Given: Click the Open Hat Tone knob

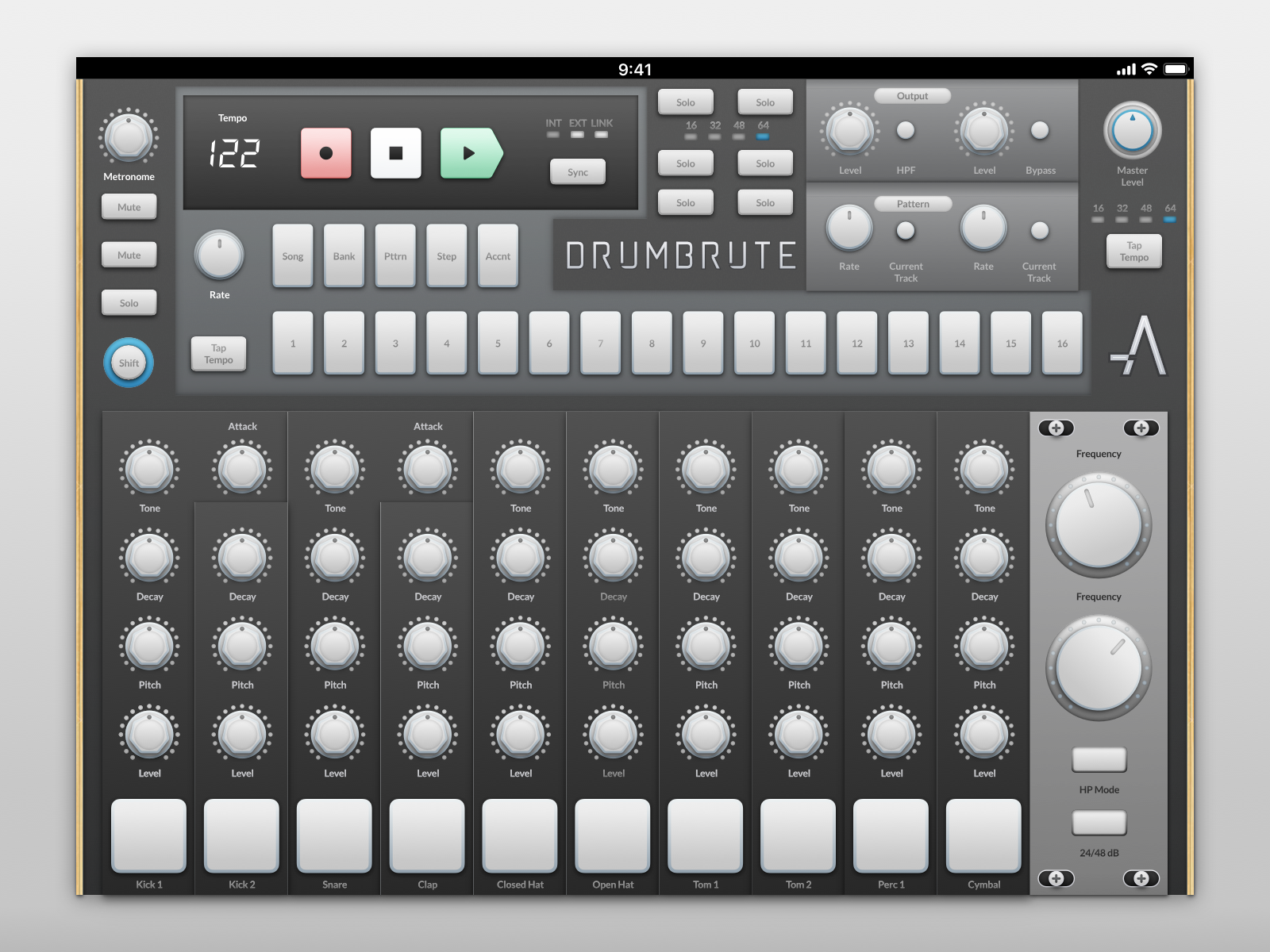Looking at the screenshot, I should (x=613, y=469).
